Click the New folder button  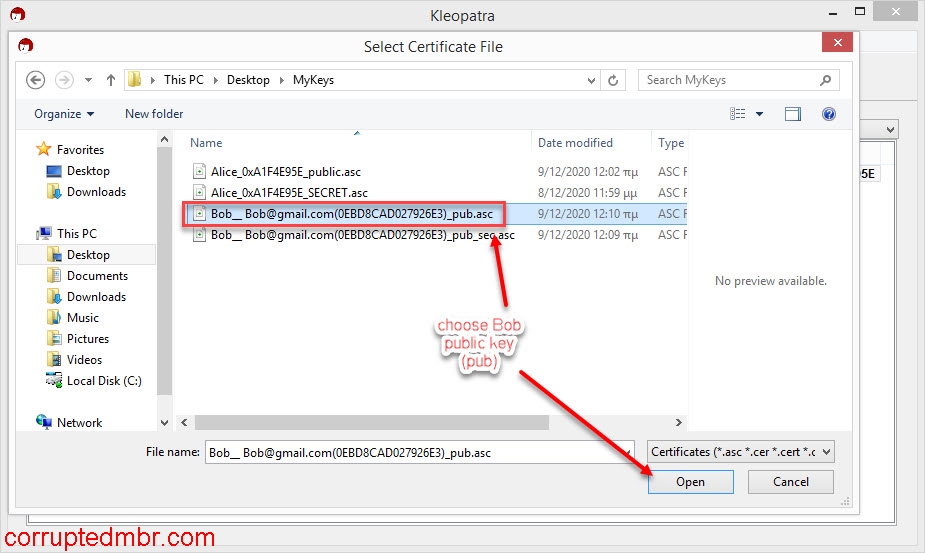point(154,114)
